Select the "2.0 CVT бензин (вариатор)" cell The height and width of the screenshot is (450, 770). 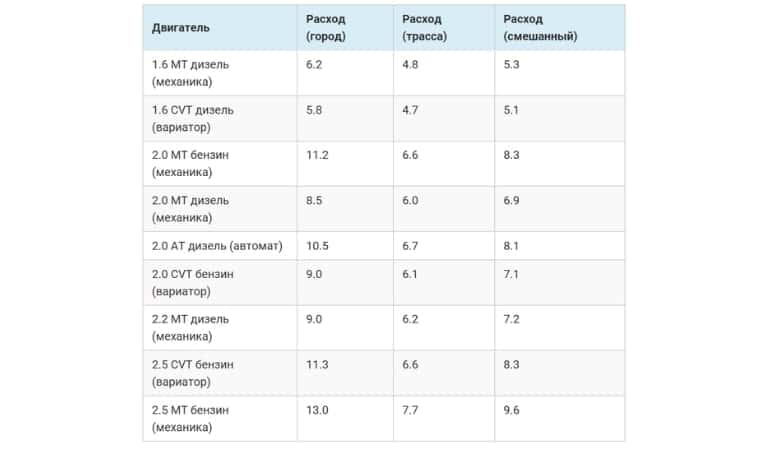pyautogui.click(x=192, y=283)
